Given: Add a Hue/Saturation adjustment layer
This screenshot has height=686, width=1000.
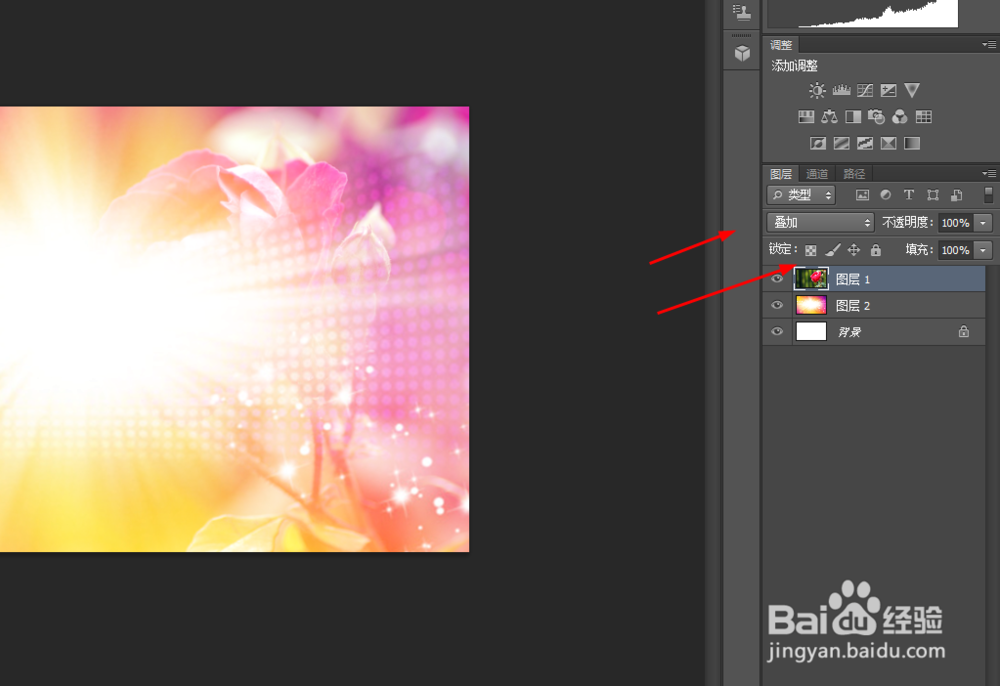Looking at the screenshot, I should coord(806,117).
